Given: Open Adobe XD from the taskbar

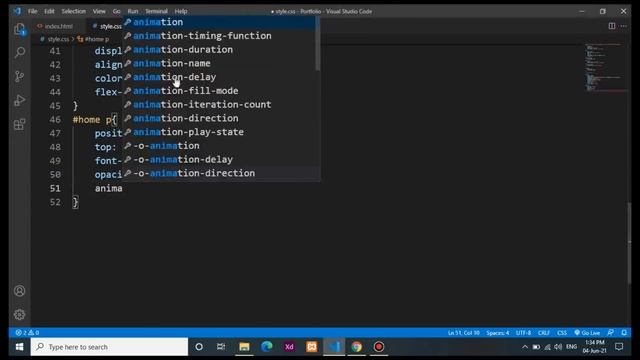Looking at the screenshot, I should tap(289, 347).
